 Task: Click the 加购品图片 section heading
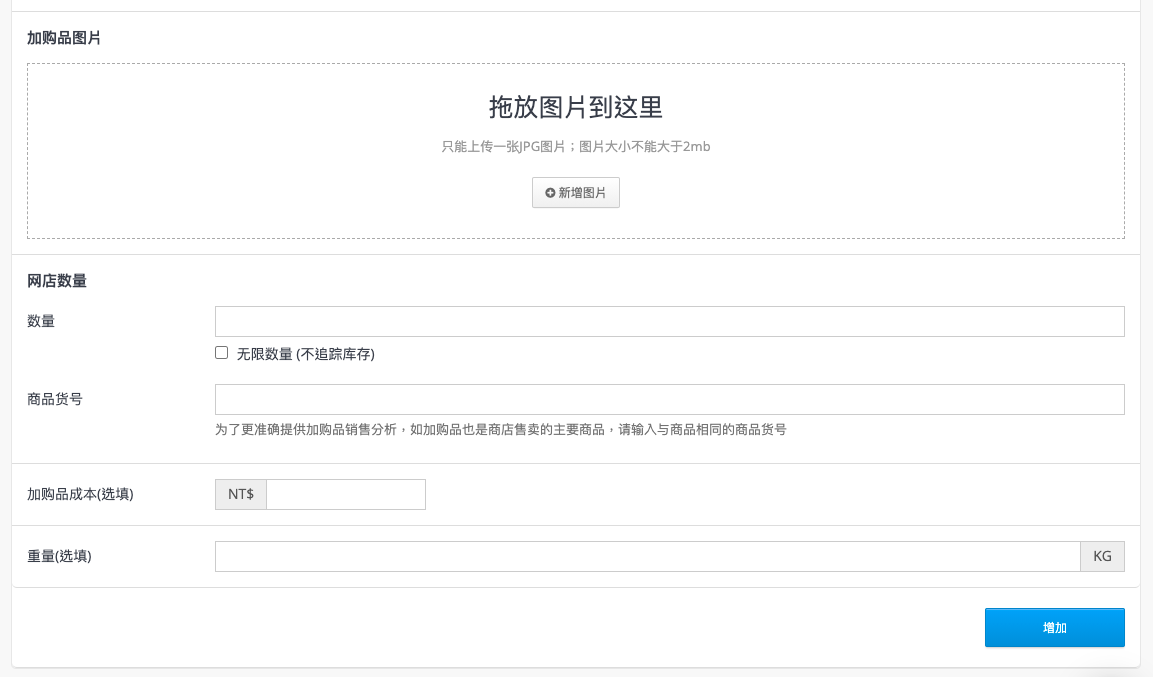(64, 38)
